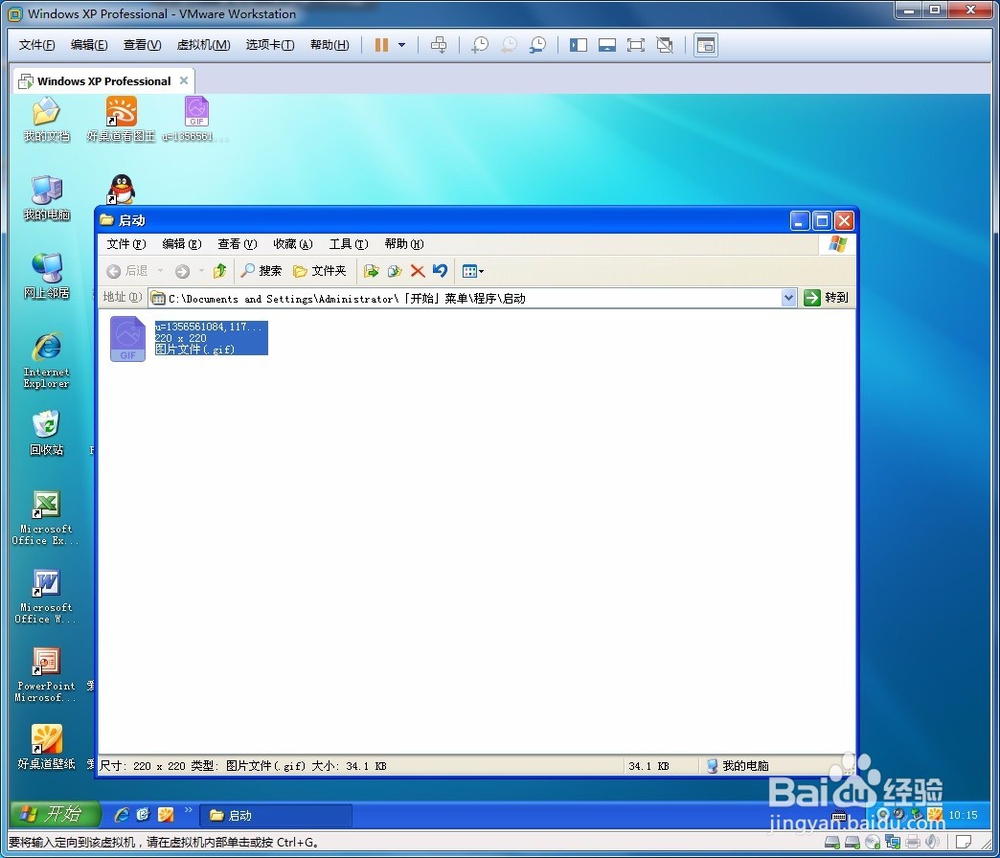Viewport: 1000px width, 858px height.
Task: Toggle the VMware library sidebar icon
Action: click(578, 45)
